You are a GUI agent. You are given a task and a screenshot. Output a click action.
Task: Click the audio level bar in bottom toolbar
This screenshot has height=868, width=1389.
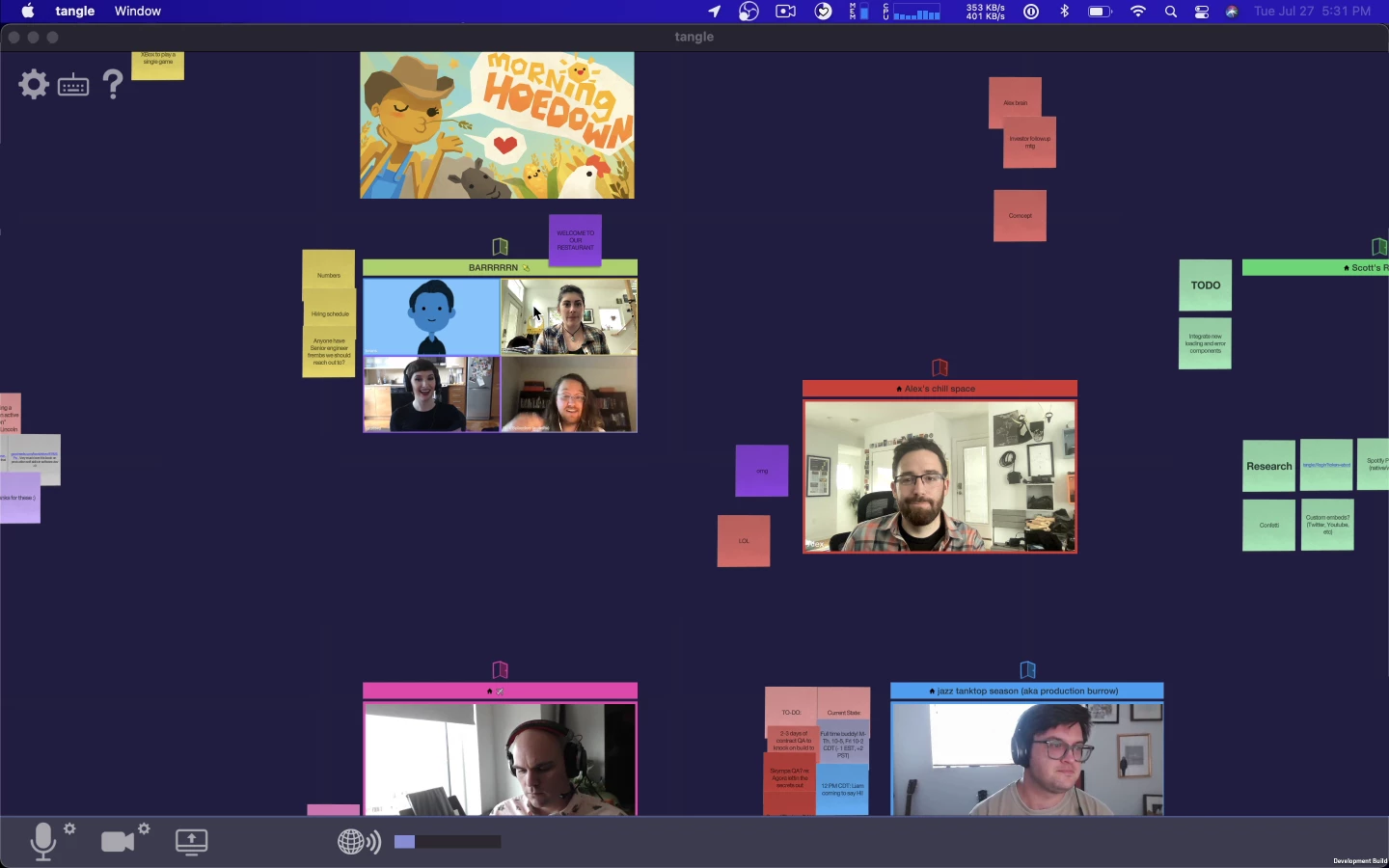pos(448,842)
